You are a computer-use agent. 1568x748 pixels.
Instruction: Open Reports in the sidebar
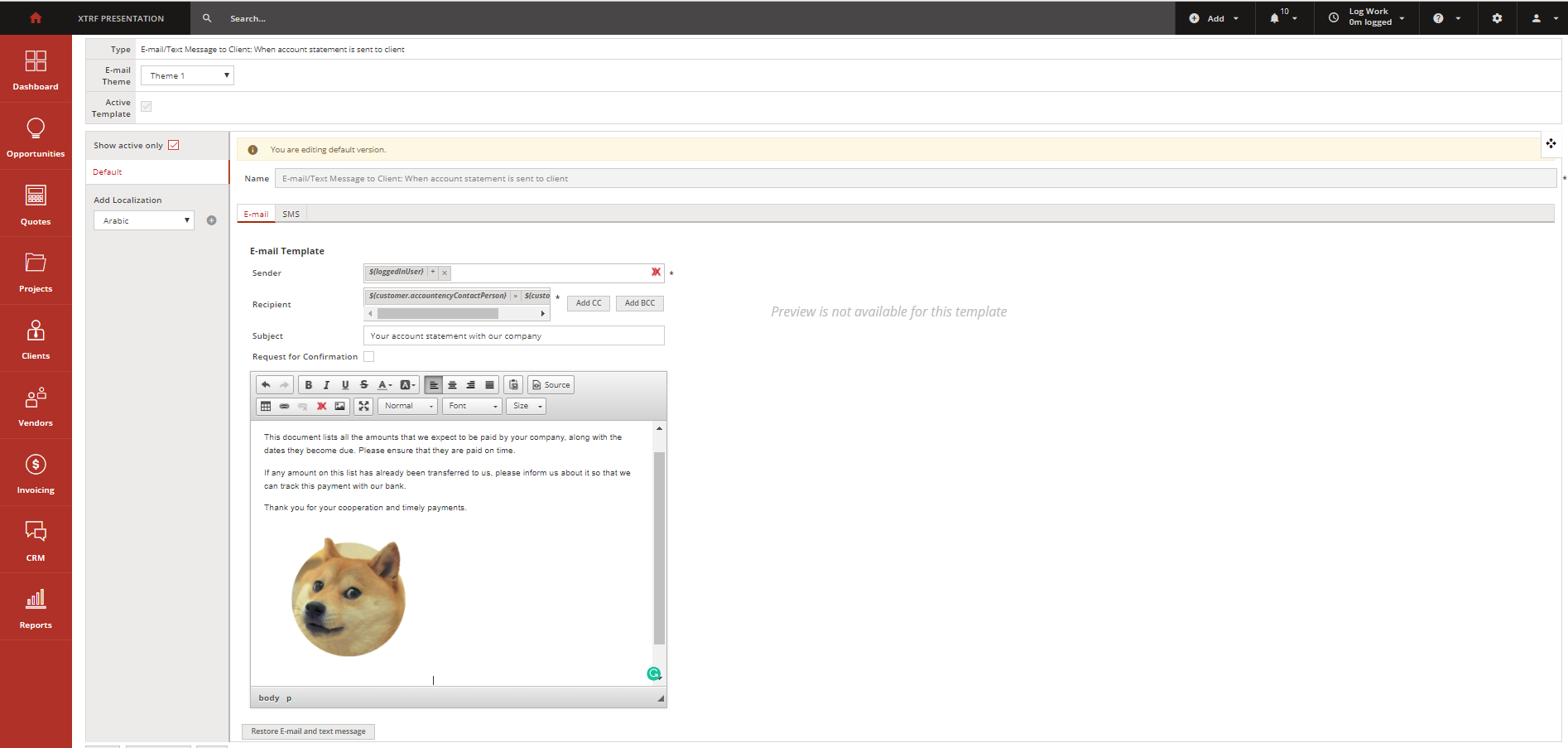coord(36,607)
